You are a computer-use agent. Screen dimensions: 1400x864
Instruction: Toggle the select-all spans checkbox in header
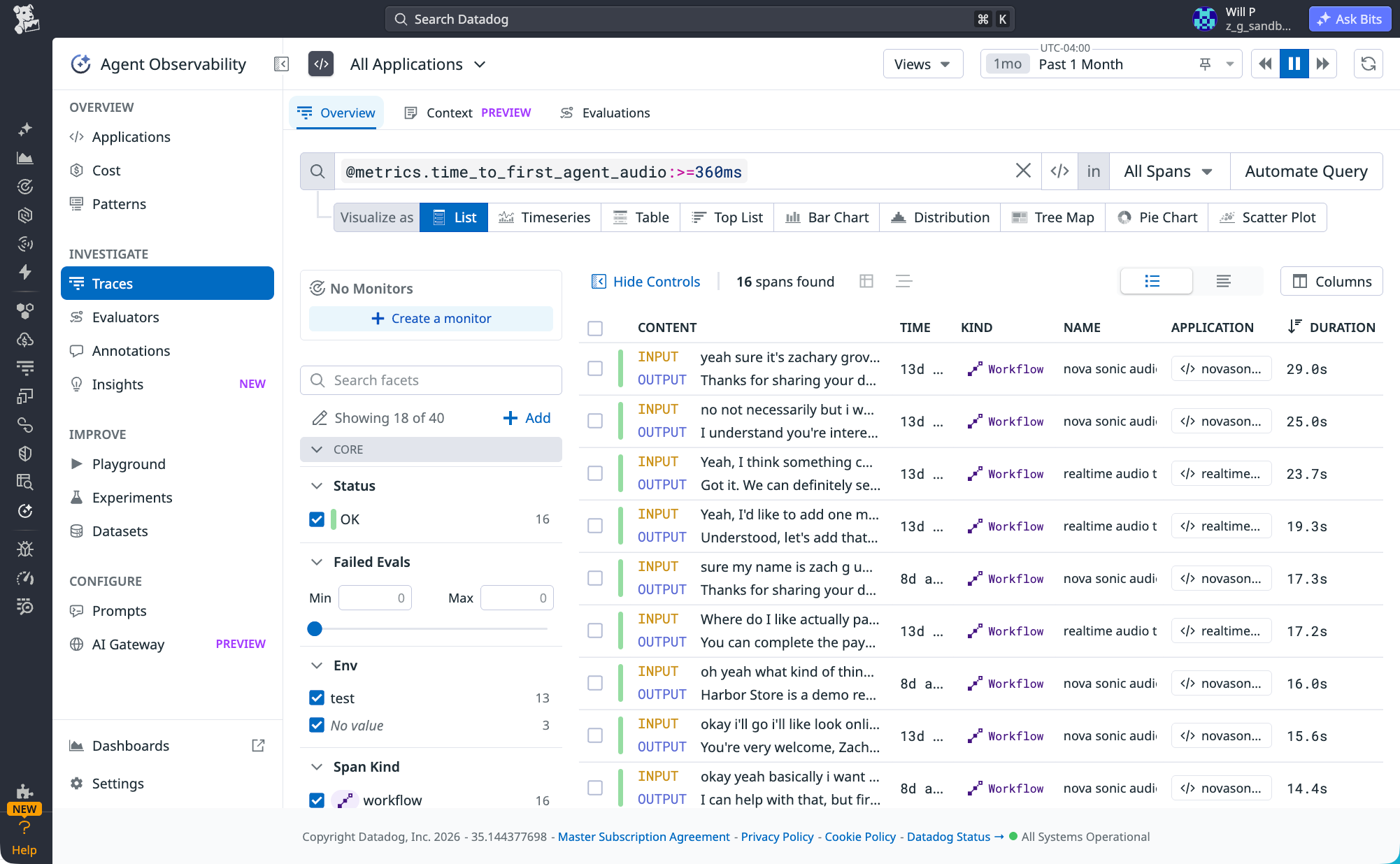tap(595, 328)
